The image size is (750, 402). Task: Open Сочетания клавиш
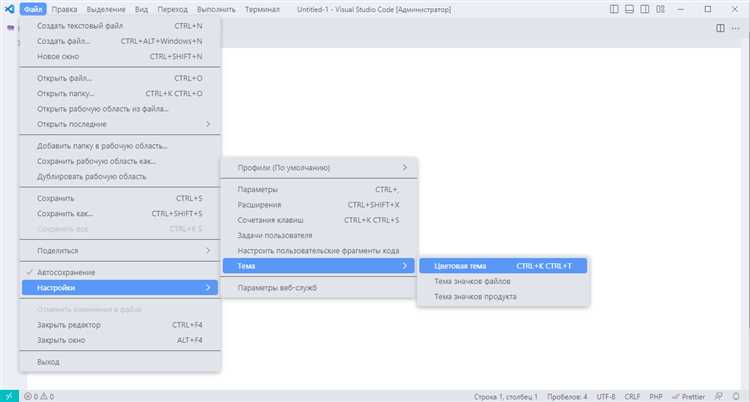pyautogui.click(x=319, y=220)
